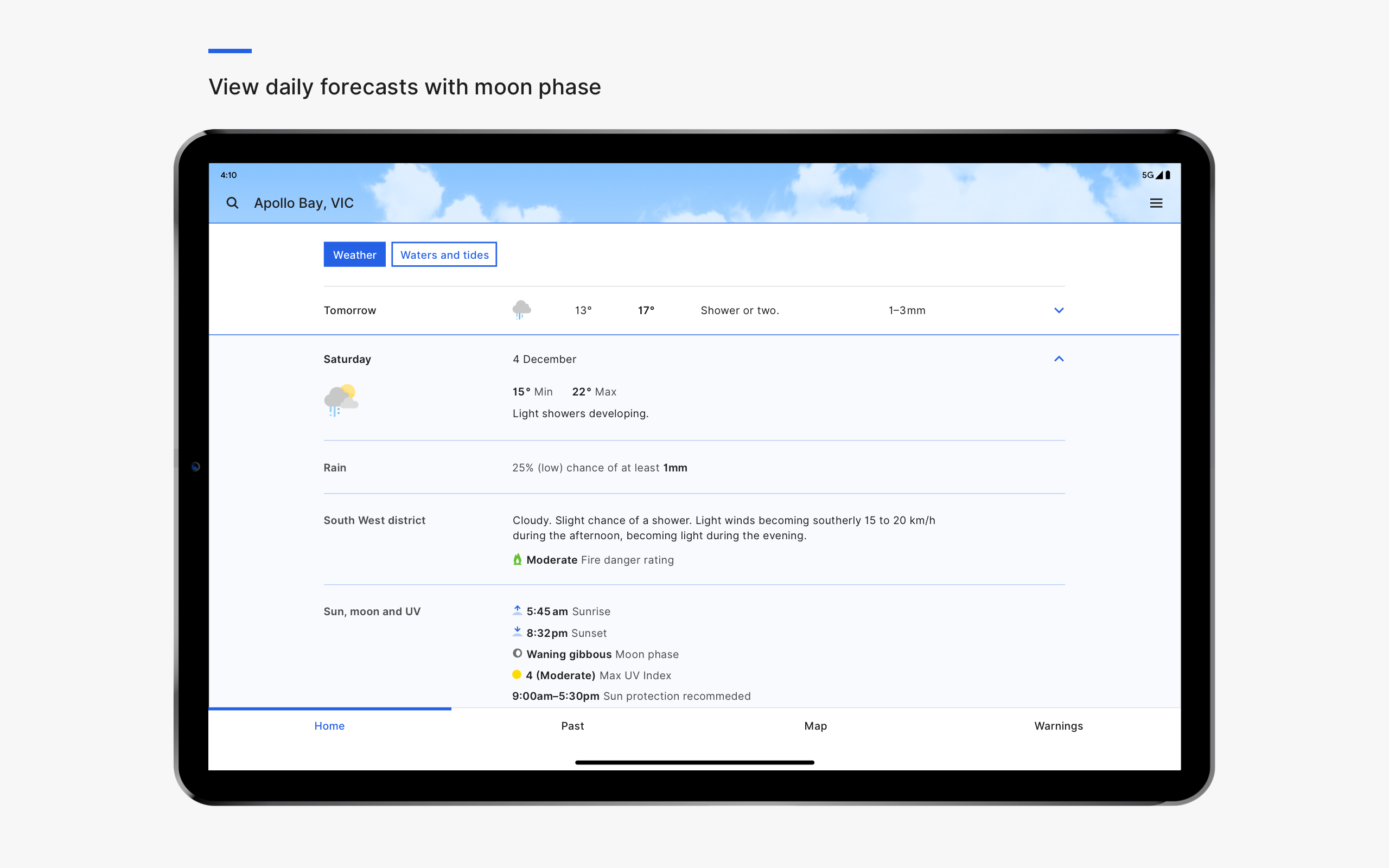Image resolution: width=1389 pixels, height=868 pixels.
Task: Open the Warnings tab
Action: click(x=1059, y=726)
